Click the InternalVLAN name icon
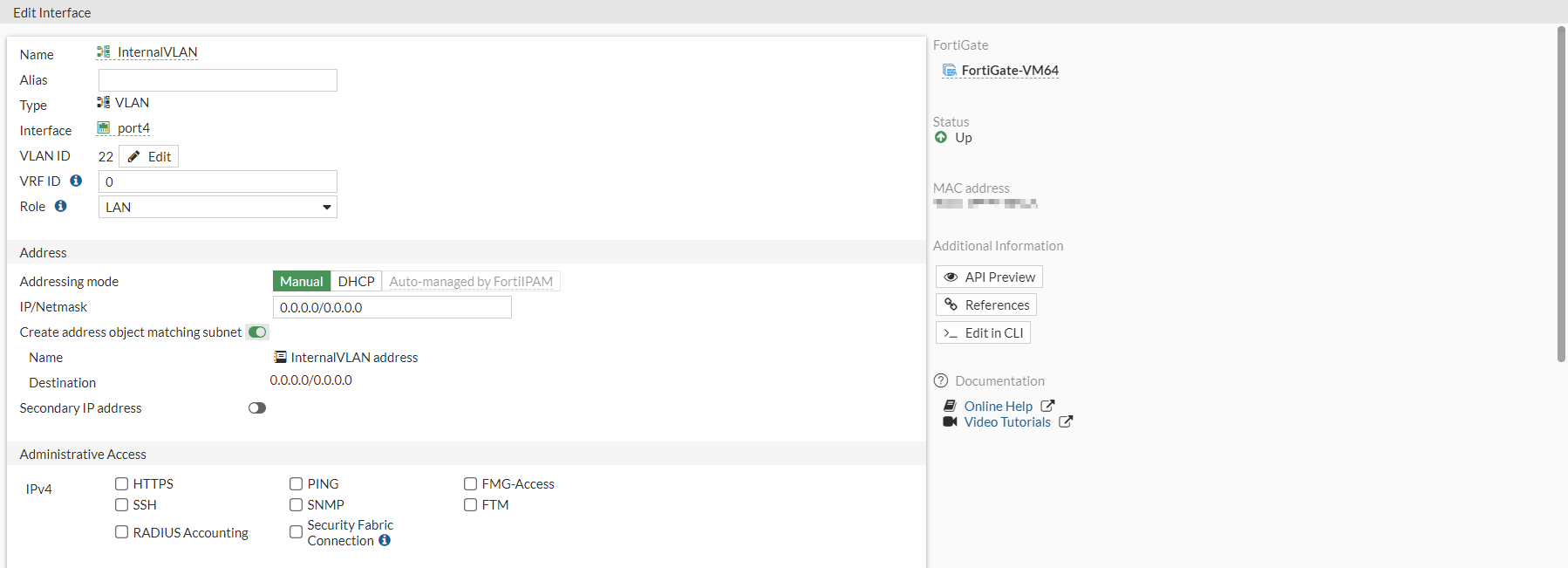The height and width of the screenshot is (568, 1568). (x=103, y=51)
